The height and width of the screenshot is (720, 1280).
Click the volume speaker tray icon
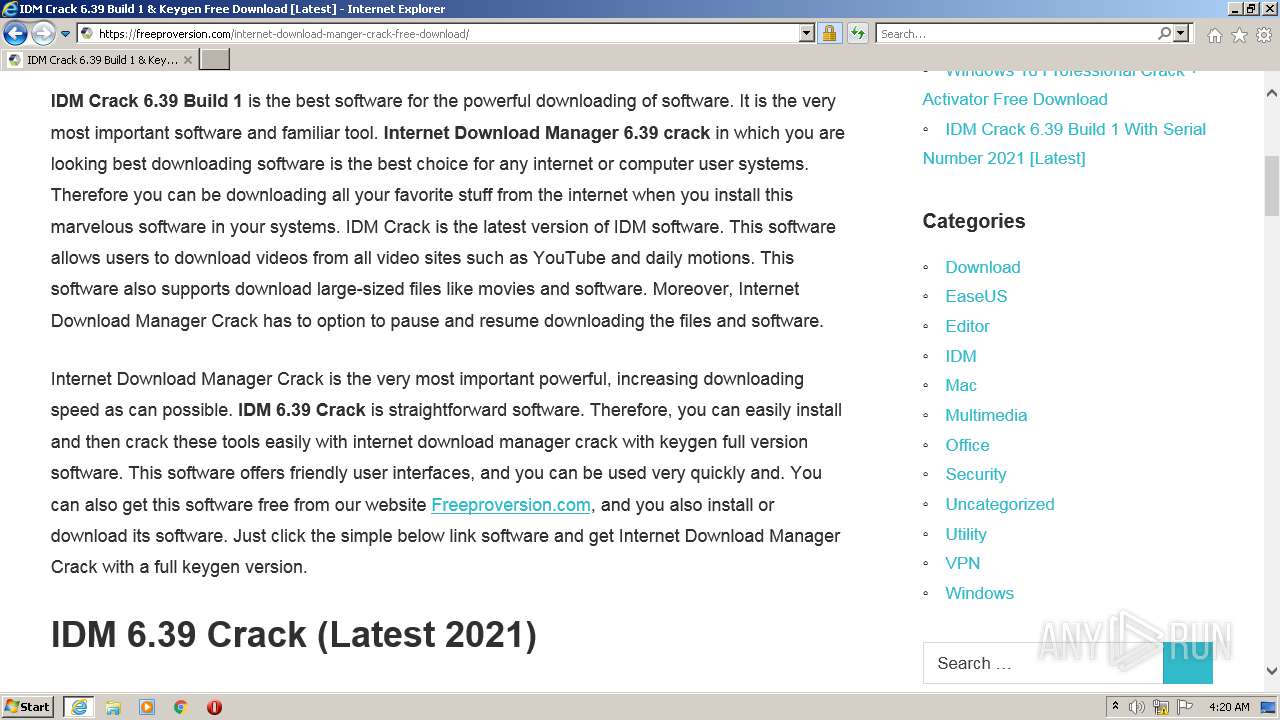1137,707
